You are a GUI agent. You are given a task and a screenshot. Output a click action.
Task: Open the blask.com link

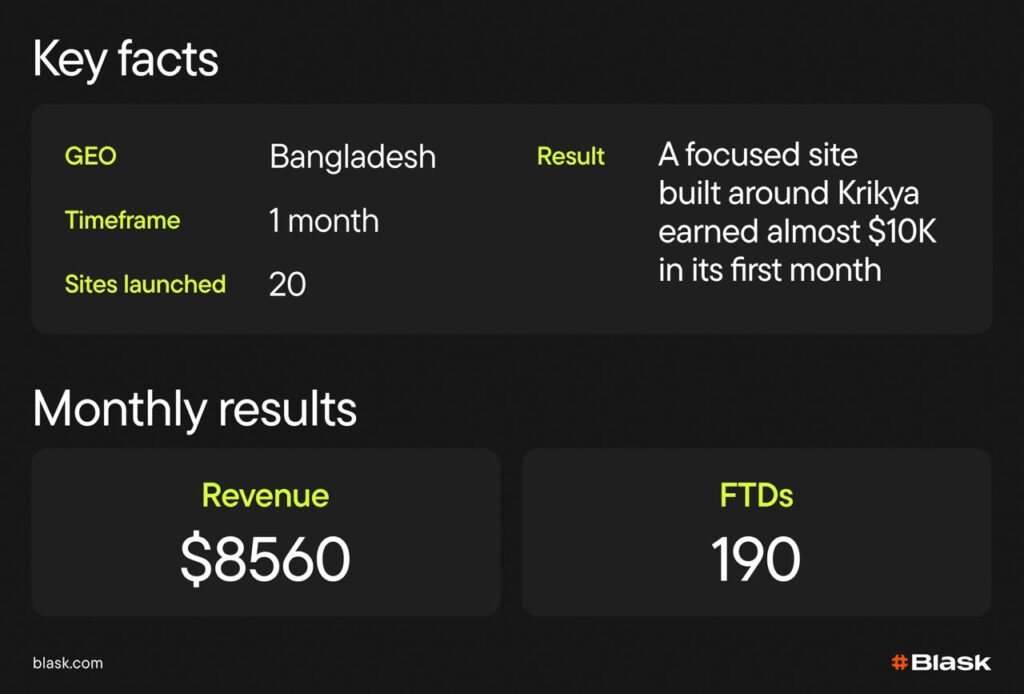pyautogui.click(x=68, y=663)
